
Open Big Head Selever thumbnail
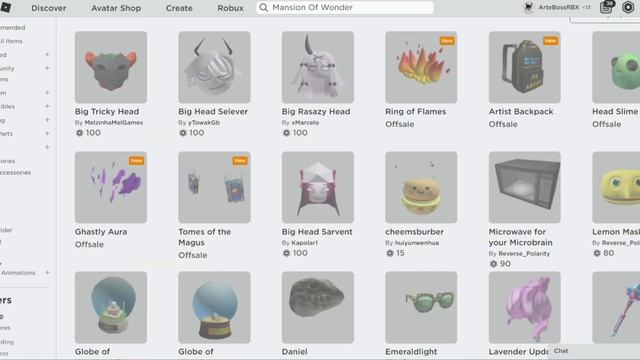point(214,67)
